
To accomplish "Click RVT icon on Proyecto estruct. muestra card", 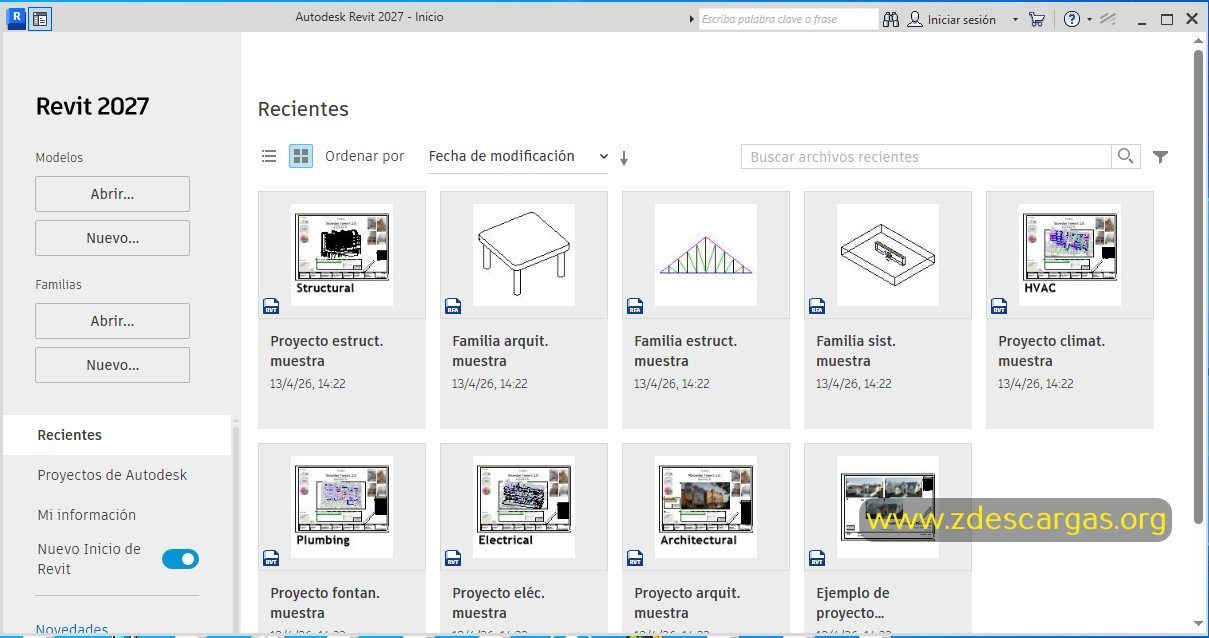I will pos(271,307).
